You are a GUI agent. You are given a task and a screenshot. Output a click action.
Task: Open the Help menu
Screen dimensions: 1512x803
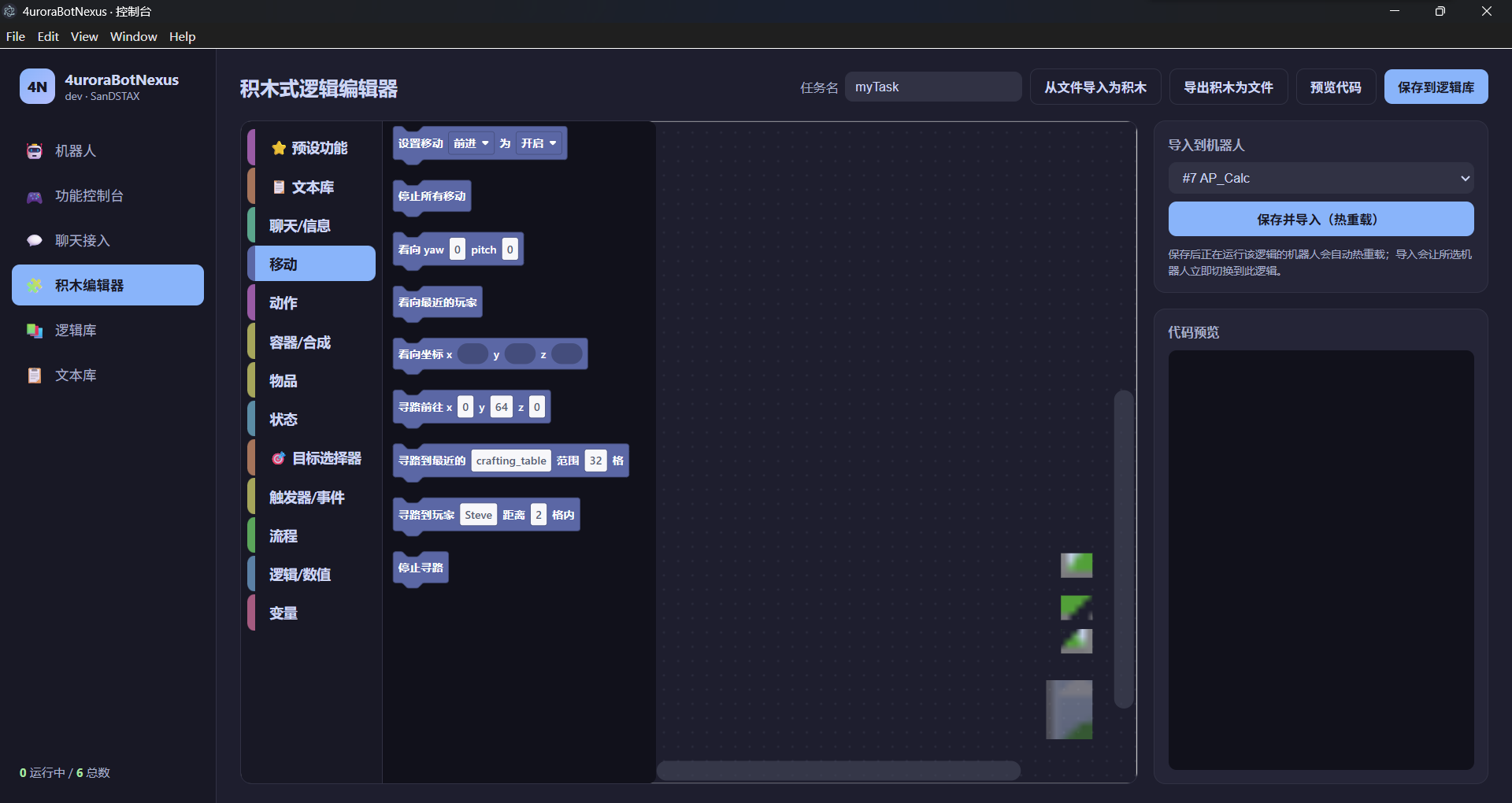coord(182,36)
